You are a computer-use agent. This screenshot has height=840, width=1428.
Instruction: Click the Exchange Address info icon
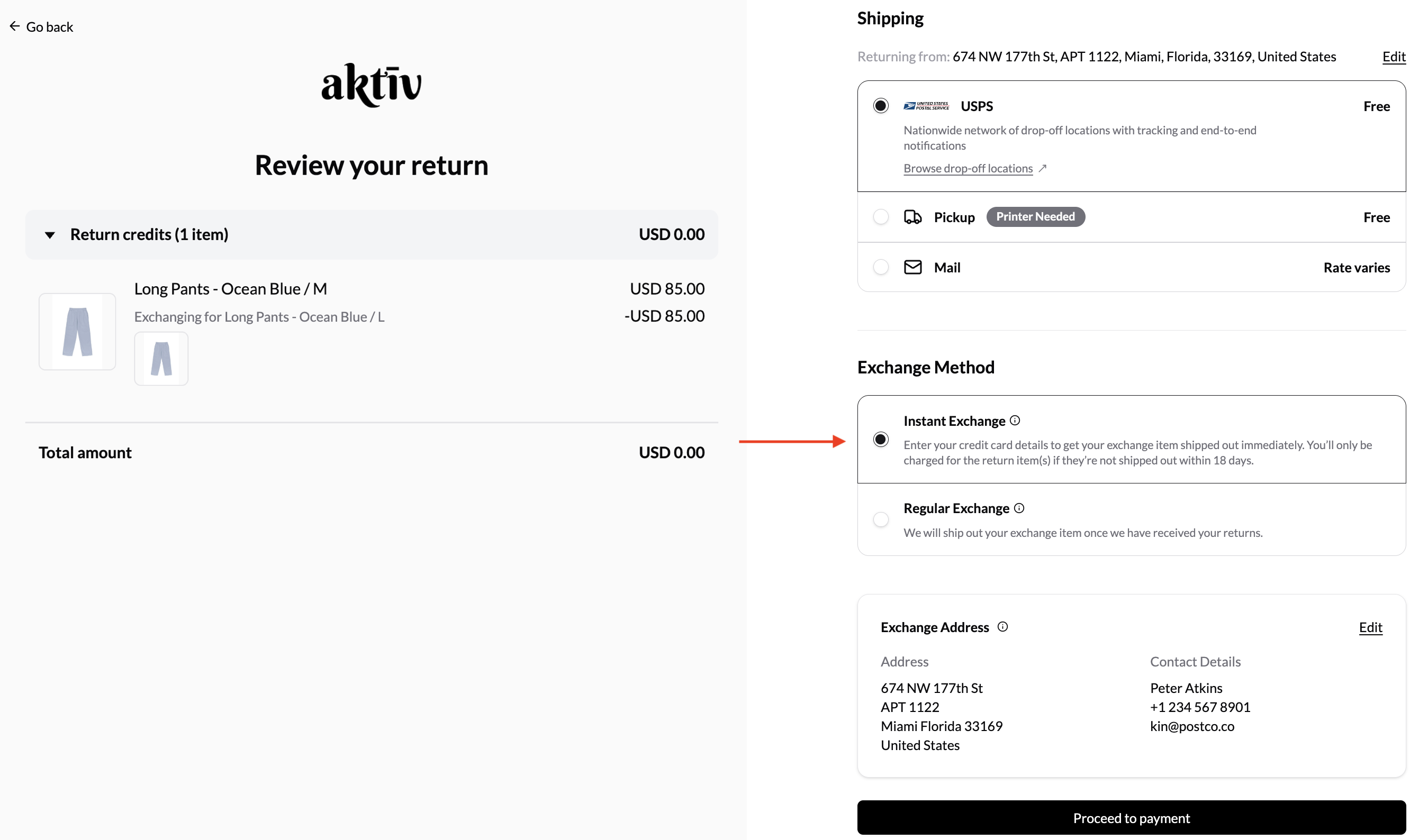click(1002, 626)
